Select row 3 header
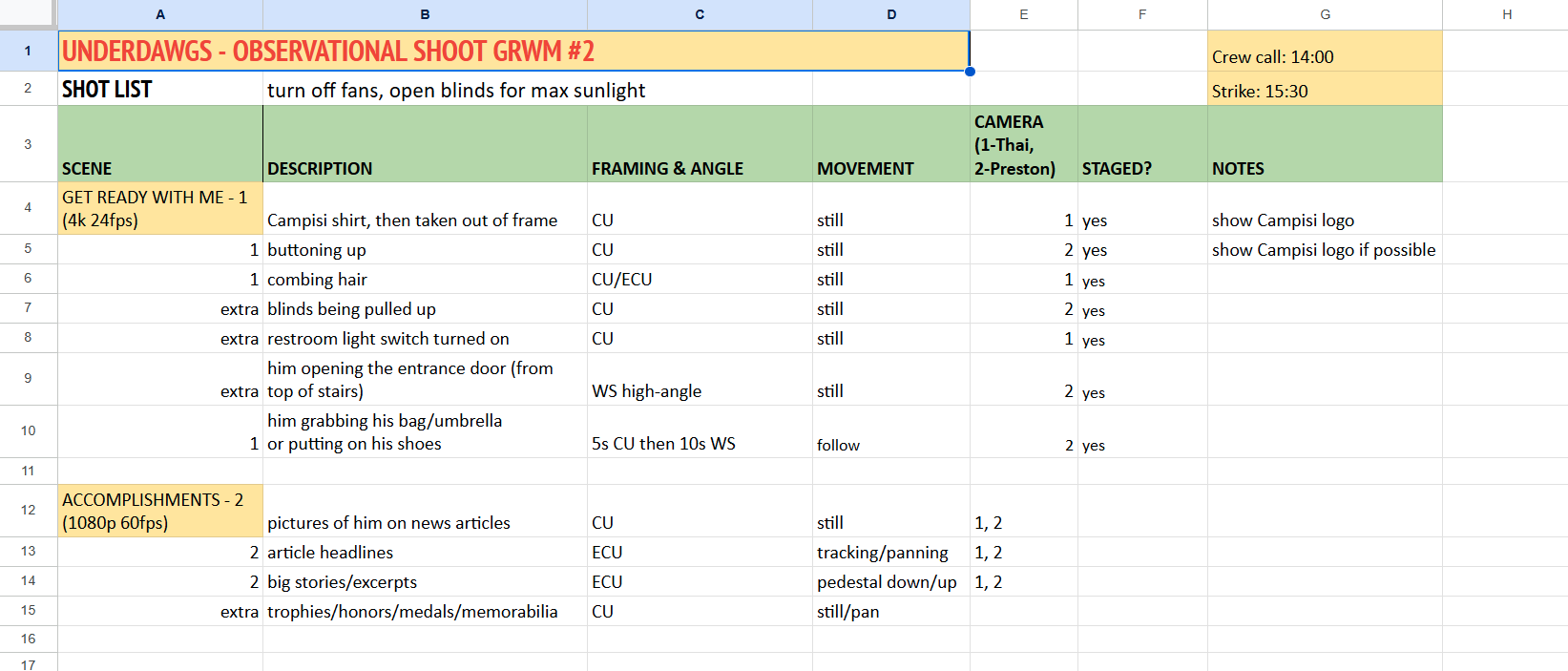 click(29, 144)
